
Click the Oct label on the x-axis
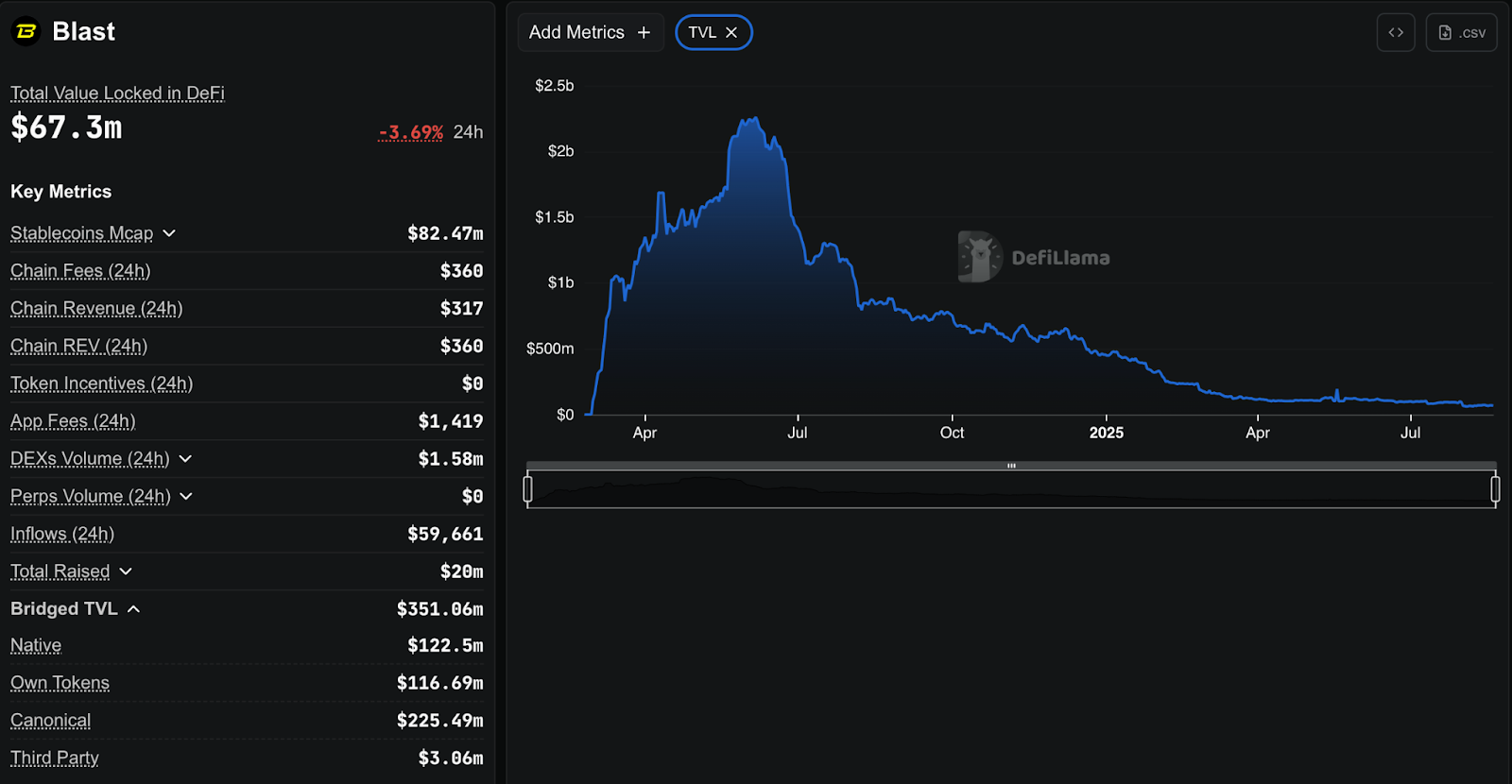[952, 433]
